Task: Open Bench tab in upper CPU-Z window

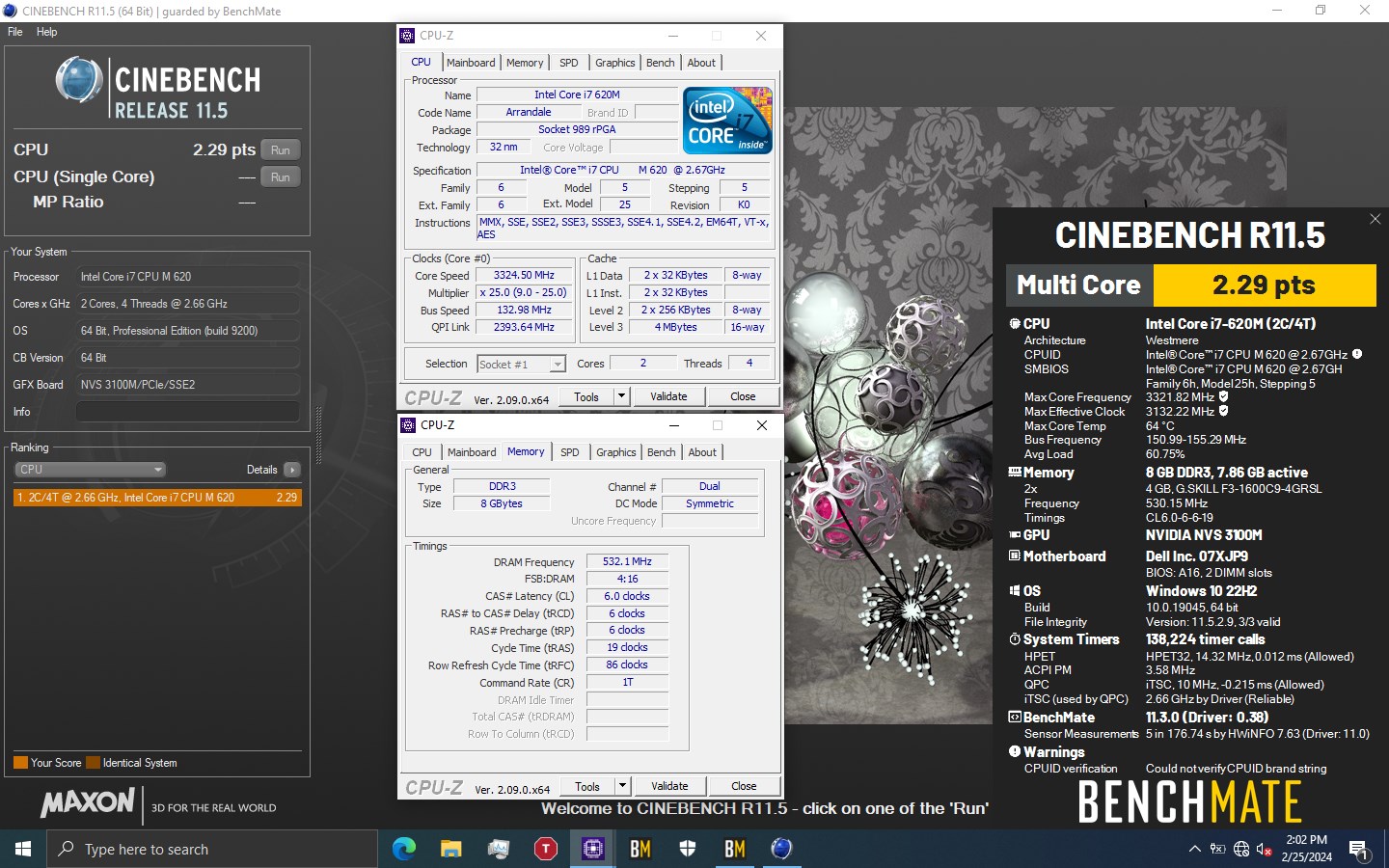Action: coord(661,63)
